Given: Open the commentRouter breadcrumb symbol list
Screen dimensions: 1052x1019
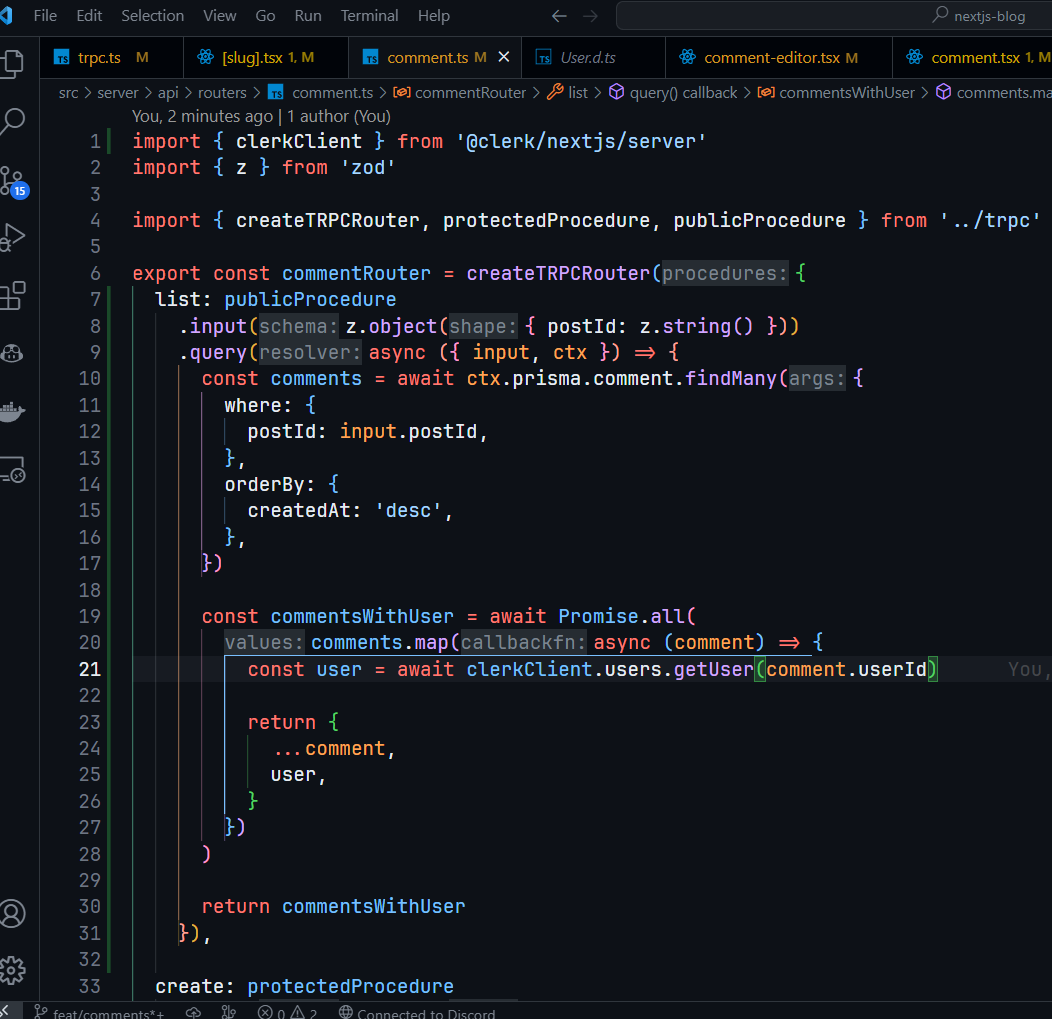Looking at the screenshot, I should 470,93.
